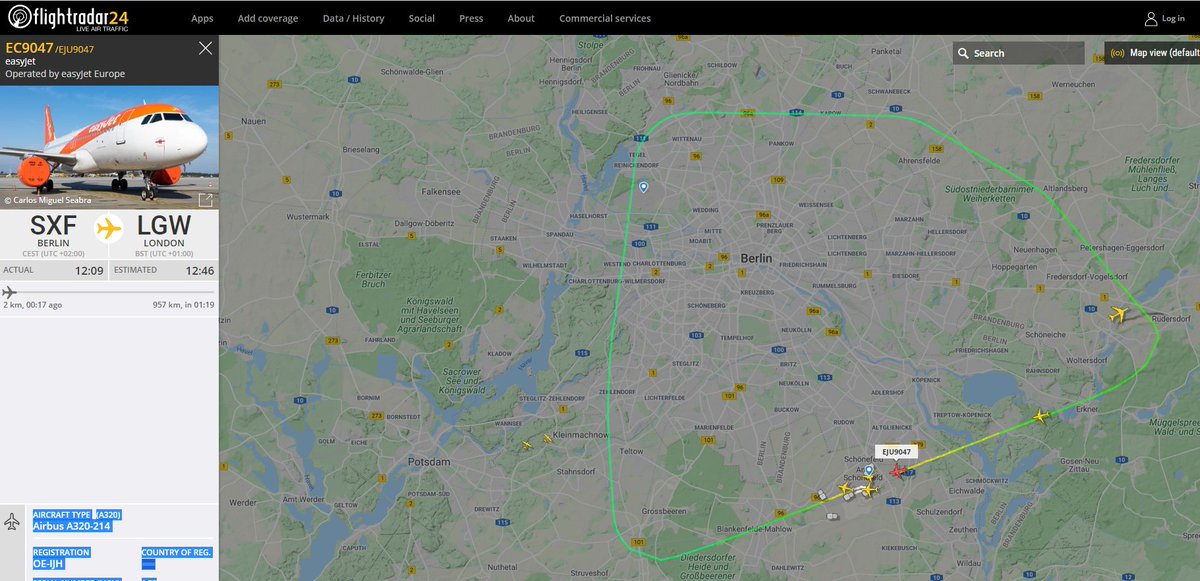Click the blue airport pin at Tegel
The height and width of the screenshot is (581, 1200).
pos(643,187)
